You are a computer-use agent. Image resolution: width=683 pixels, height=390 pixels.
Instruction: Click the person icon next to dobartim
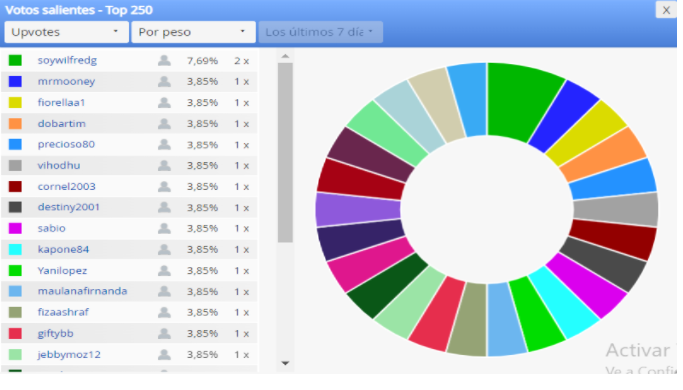pyautogui.click(x=164, y=123)
